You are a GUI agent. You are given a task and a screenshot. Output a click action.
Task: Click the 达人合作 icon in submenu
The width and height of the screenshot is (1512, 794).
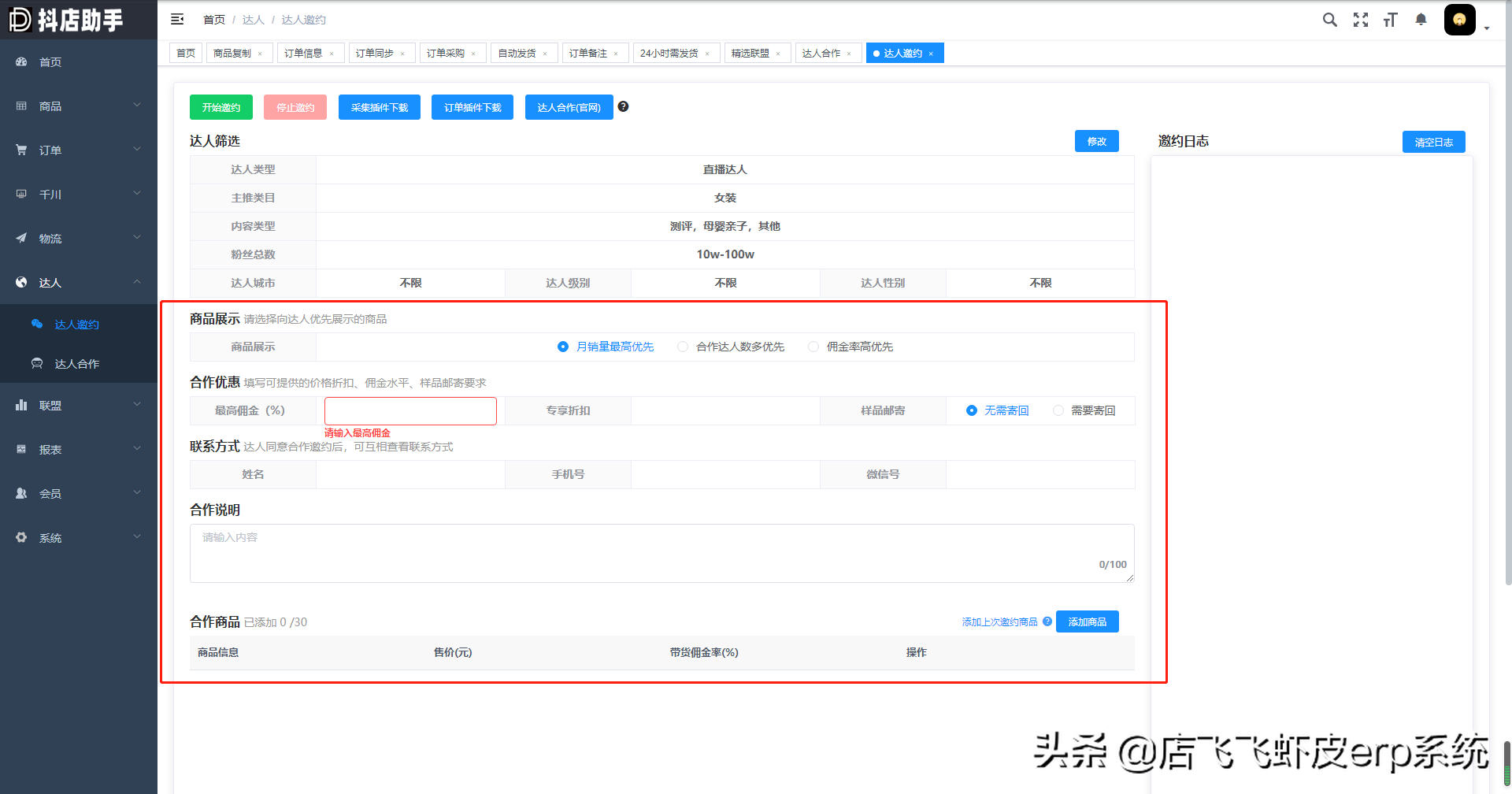[36, 363]
